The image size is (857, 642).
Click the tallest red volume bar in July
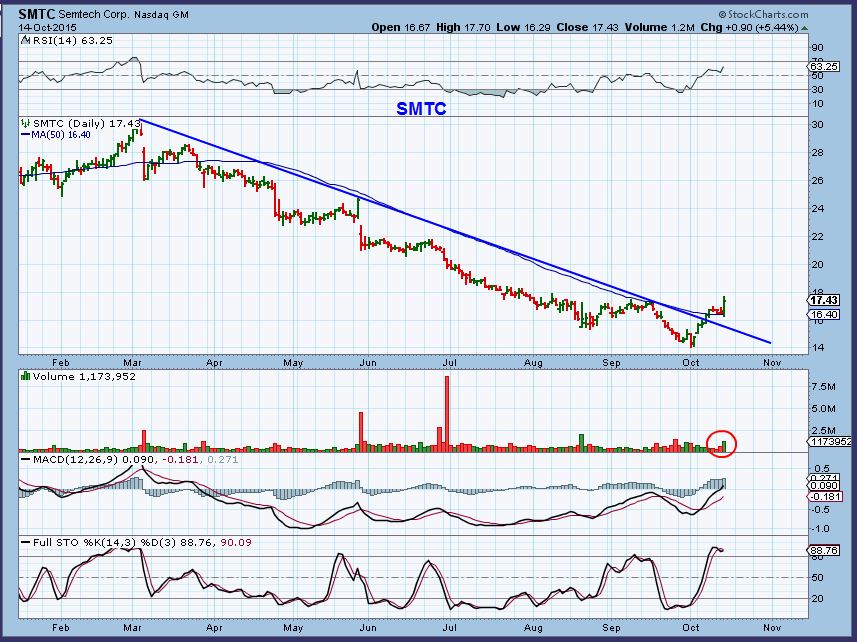click(447, 414)
